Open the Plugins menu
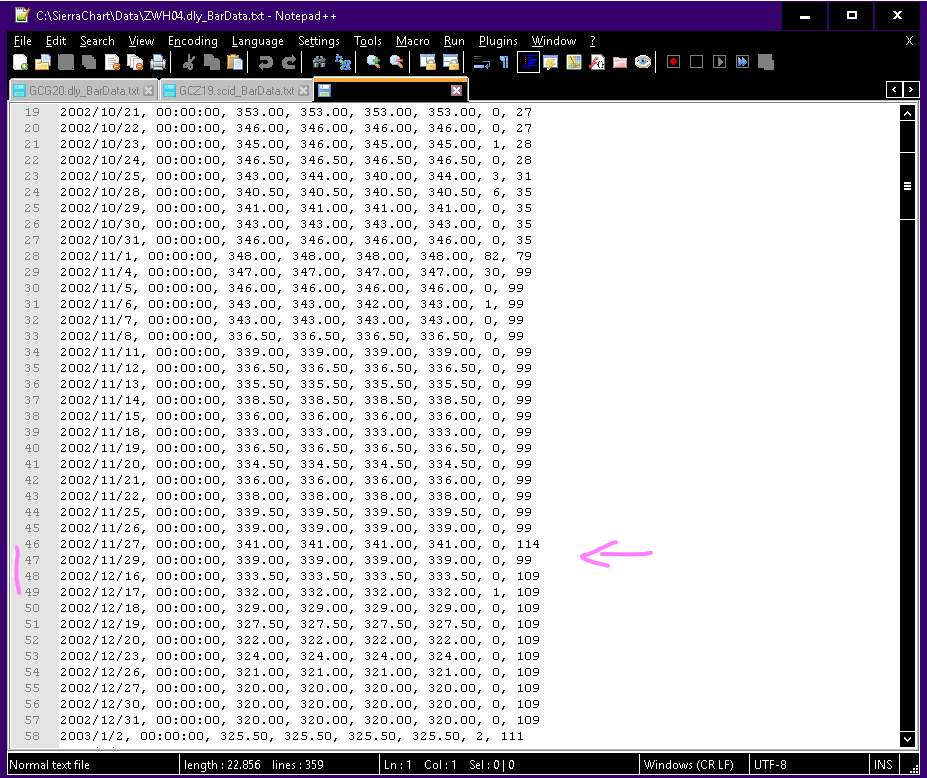The height and width of the screenshot is (778, 927). click(x=498, y=41)
